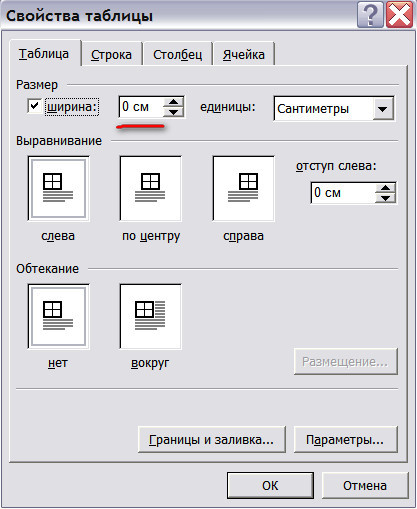The height and width of the screenshot is (509, 417).
Task: Confirm with the ОК button
Action: 270,485
